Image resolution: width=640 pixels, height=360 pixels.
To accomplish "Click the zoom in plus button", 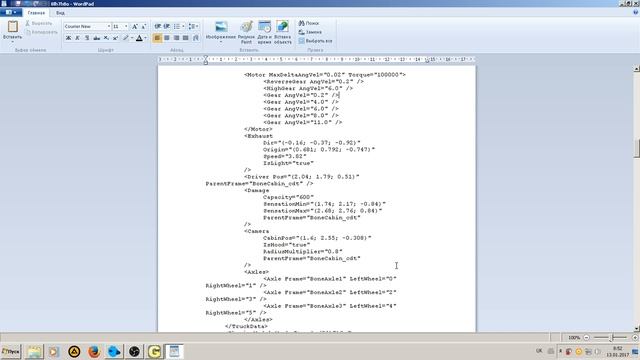I will tap(635, 338).
